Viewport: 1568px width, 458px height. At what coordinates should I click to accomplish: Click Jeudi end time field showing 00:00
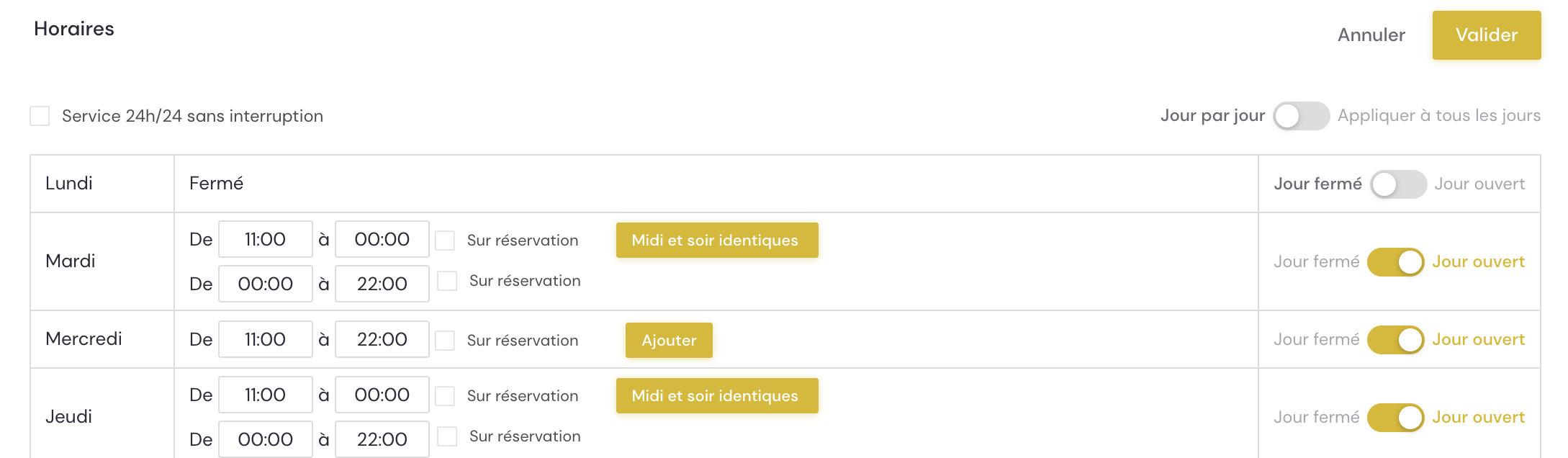[x=382, y=394]
